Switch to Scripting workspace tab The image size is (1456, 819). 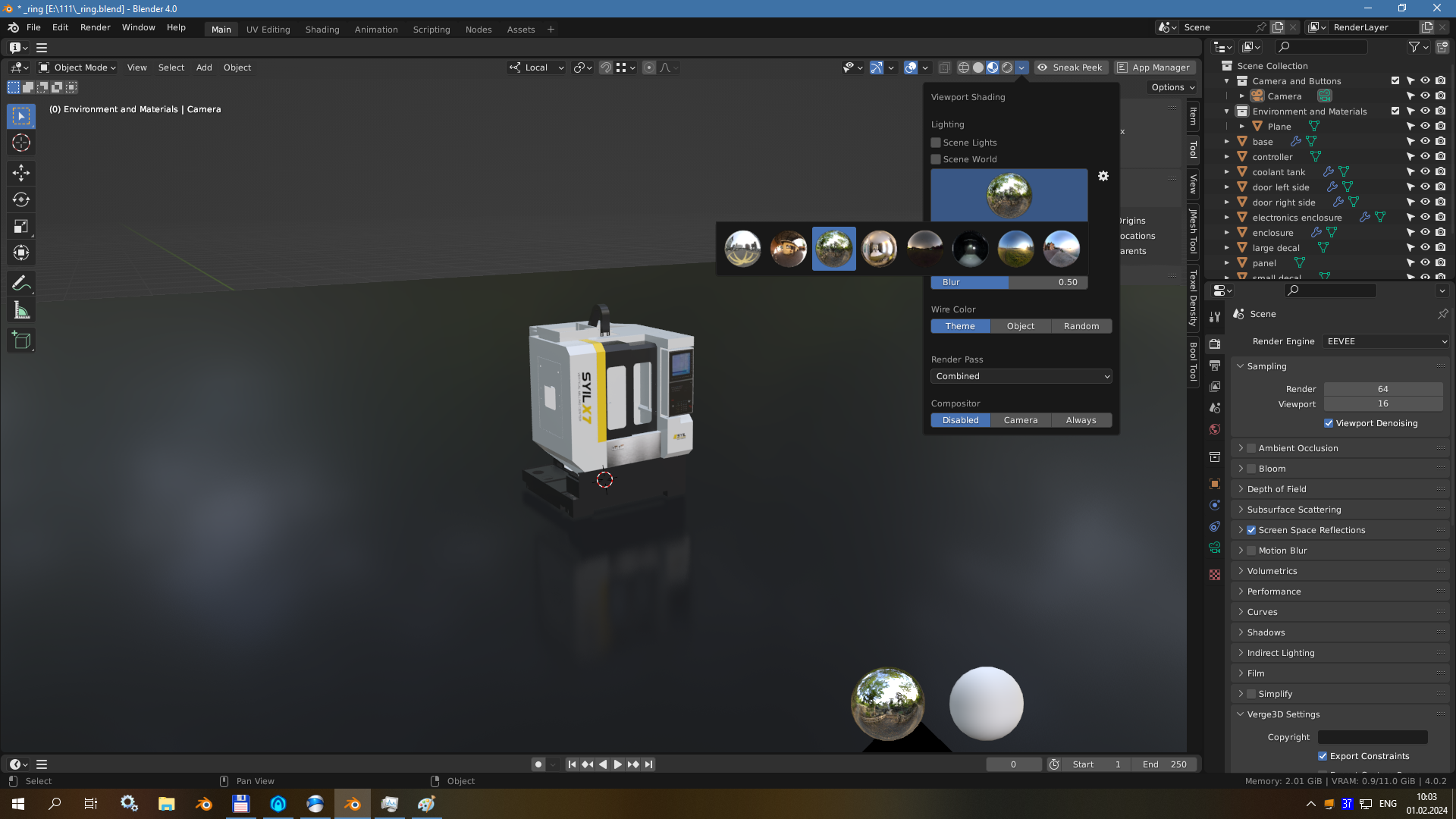point(431,30)
